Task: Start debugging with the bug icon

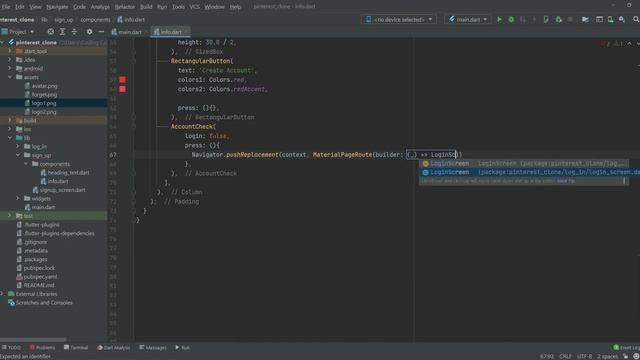Action: pos(511,19)
